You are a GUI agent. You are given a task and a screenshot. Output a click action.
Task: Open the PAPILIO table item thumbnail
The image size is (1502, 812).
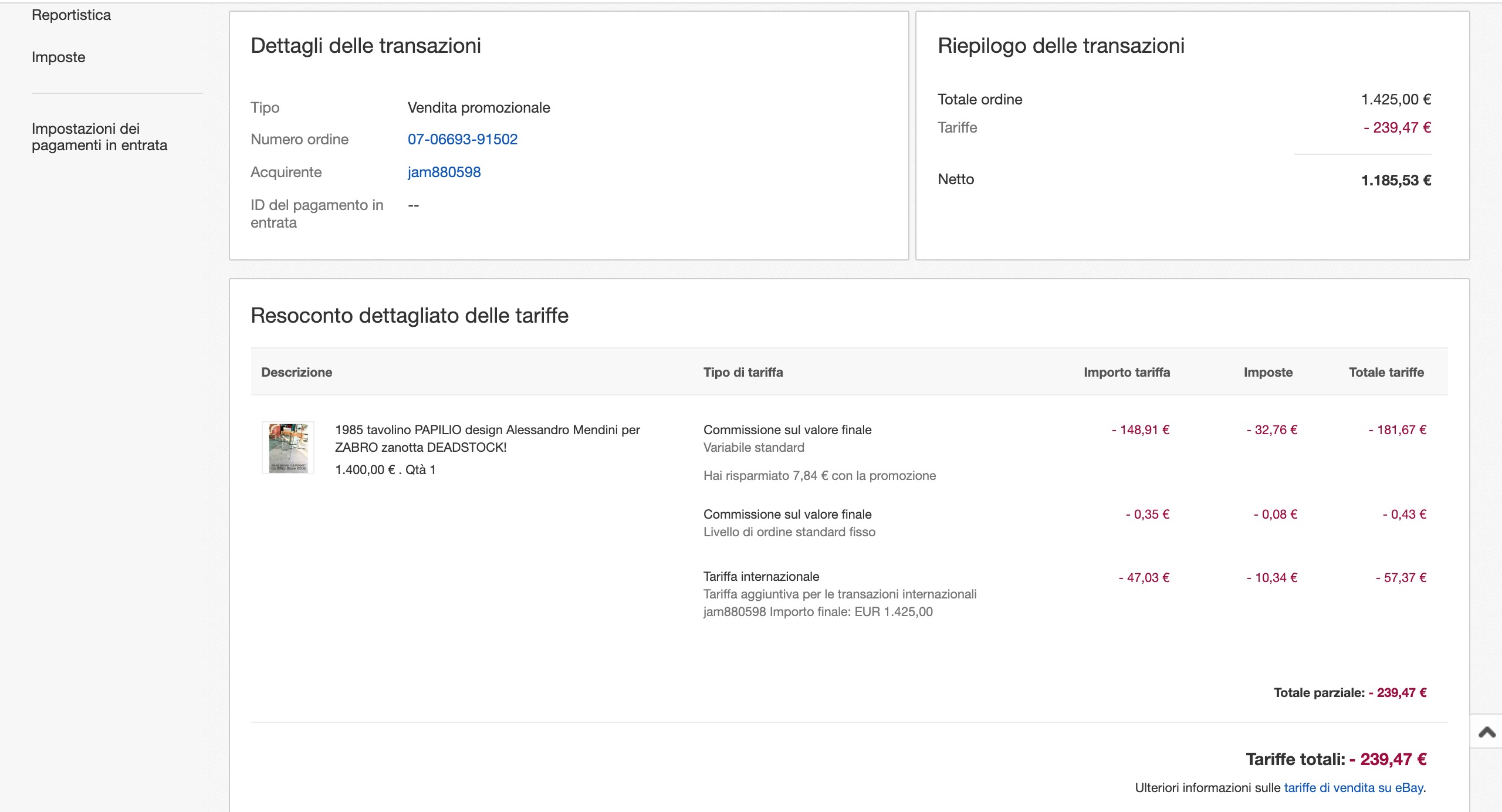tap(287, 447)
